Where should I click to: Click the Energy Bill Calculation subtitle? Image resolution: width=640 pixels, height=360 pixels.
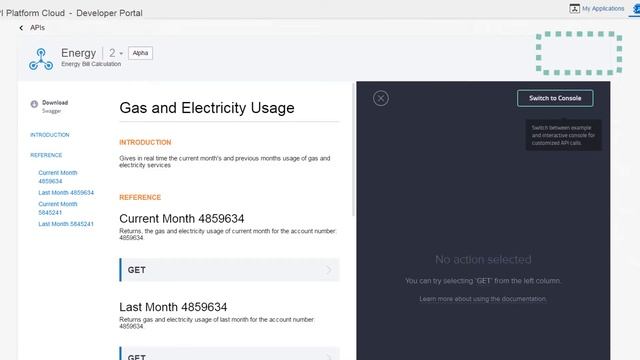pyautogui.click(x=91, y=64)
